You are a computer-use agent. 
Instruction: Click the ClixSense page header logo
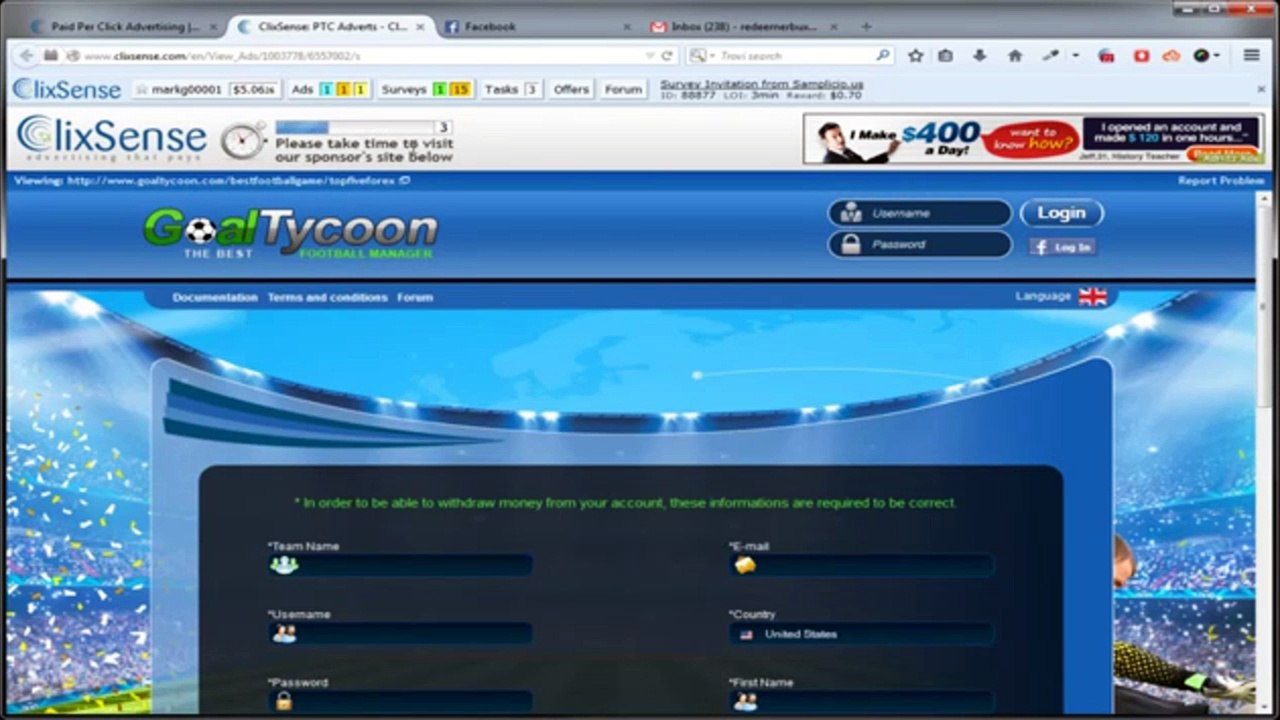click(112, 139)
